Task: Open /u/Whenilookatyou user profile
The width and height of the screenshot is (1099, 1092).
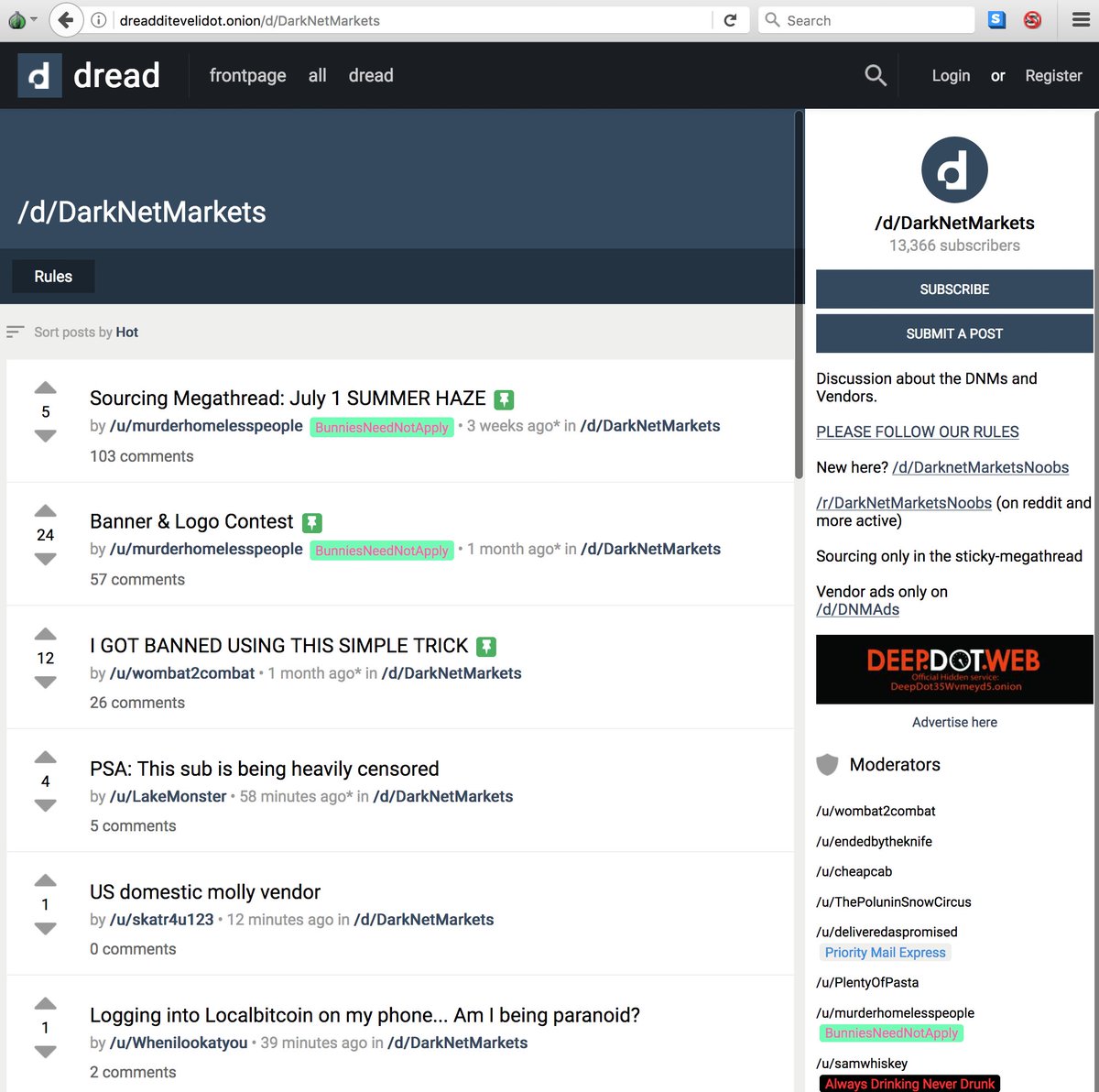Action: 179,1043
